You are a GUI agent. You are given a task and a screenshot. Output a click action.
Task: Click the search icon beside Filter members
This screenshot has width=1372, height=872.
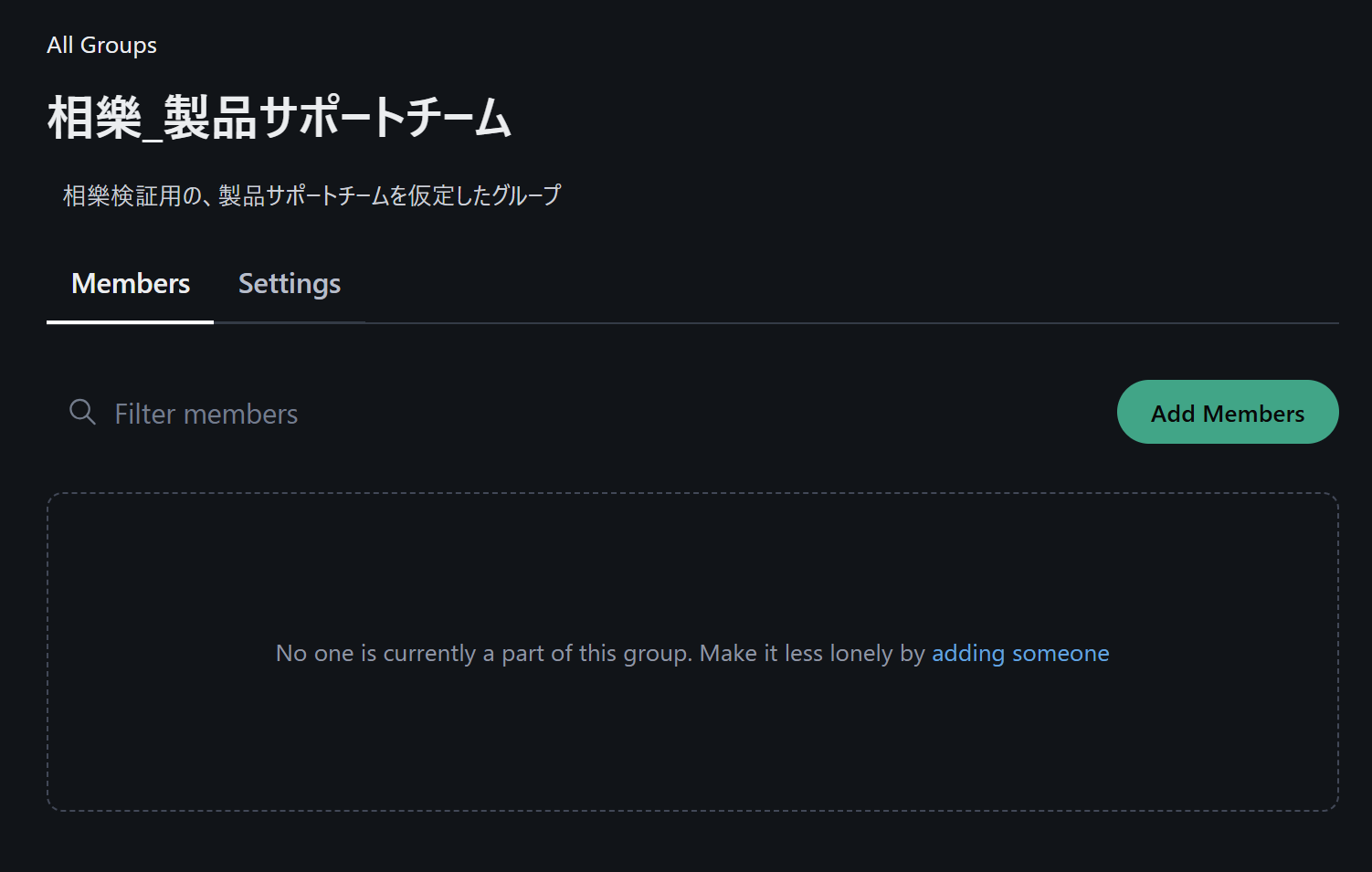click(82, 412)
